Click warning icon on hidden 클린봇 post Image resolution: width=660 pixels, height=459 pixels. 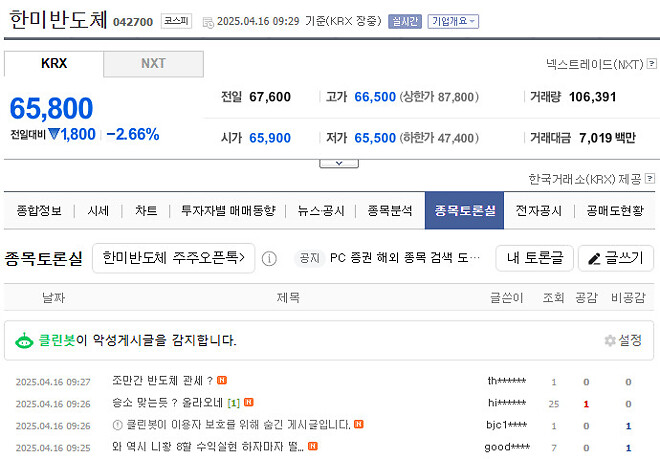point(117,425)
